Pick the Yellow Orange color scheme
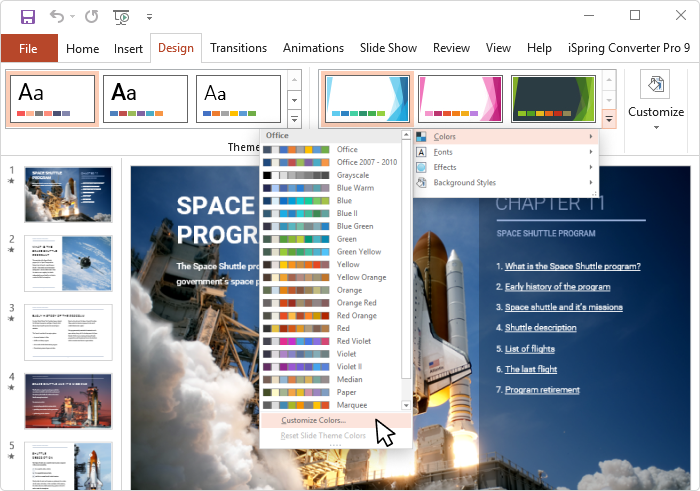Screen dimensions: 700x491 pos(330,277)
